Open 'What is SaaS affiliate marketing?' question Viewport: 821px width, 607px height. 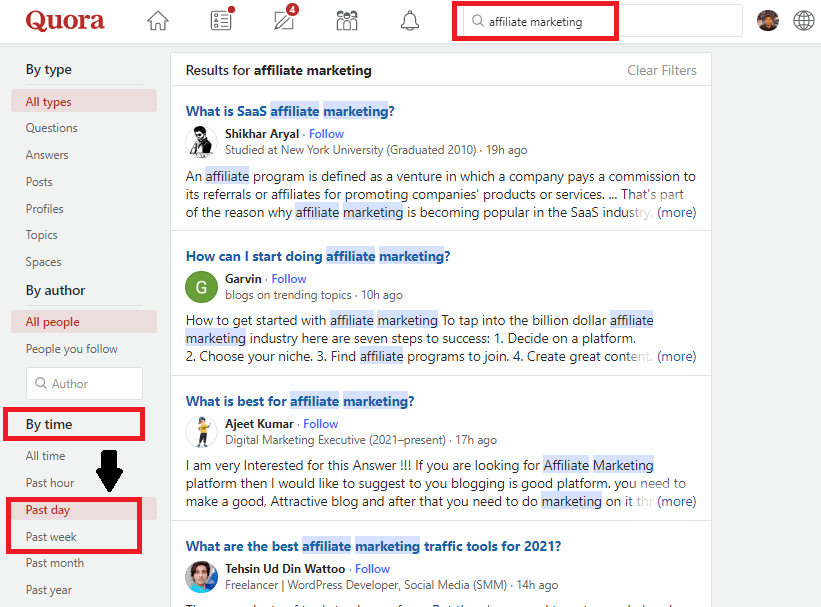coord(290,111)
